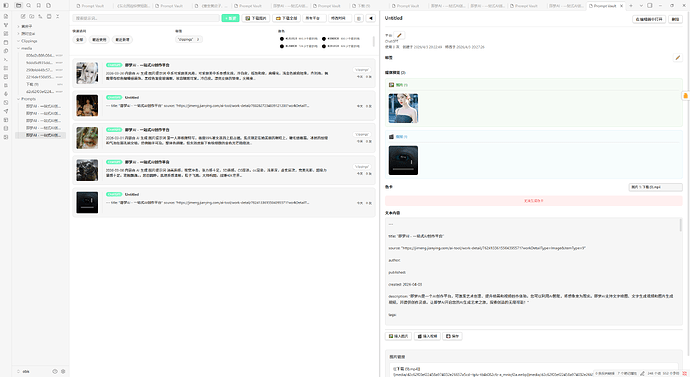Click the text content scrollbar
Image resolution: width=690 pixels, height=377 pixels.
click(x=680, y=226)
